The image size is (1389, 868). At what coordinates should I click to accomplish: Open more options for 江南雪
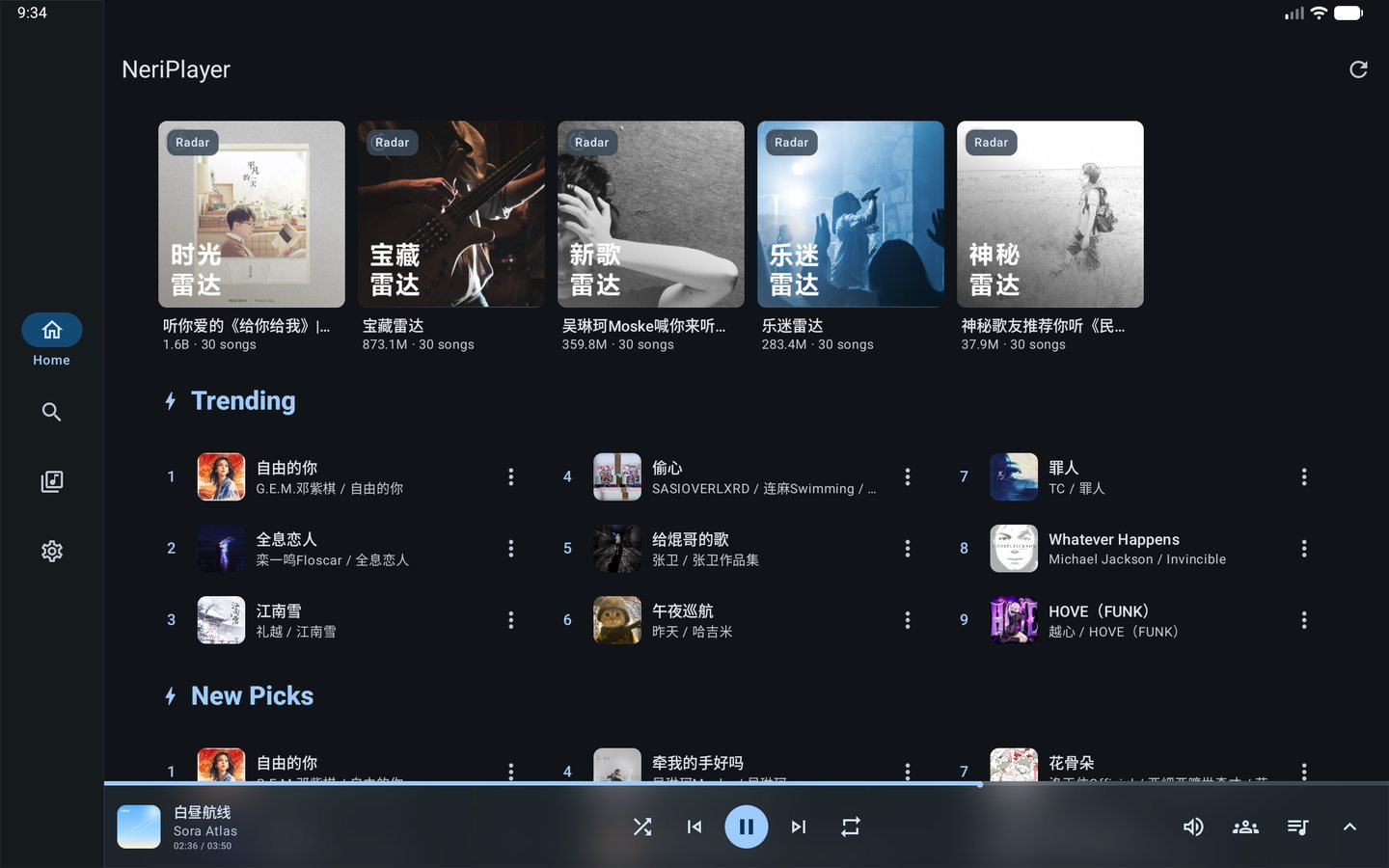[x=511, y=620]
